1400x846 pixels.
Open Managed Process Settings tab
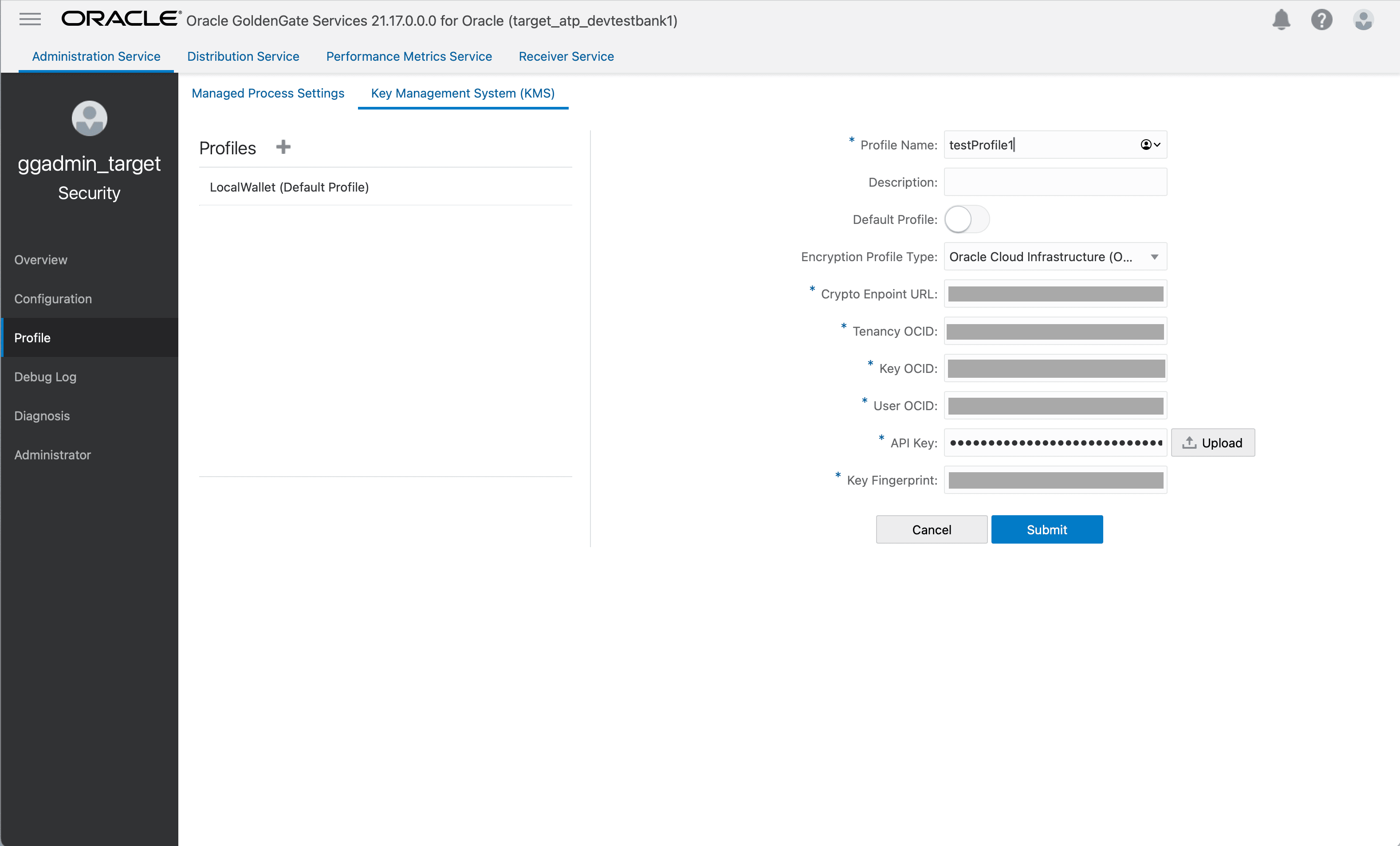267,93
